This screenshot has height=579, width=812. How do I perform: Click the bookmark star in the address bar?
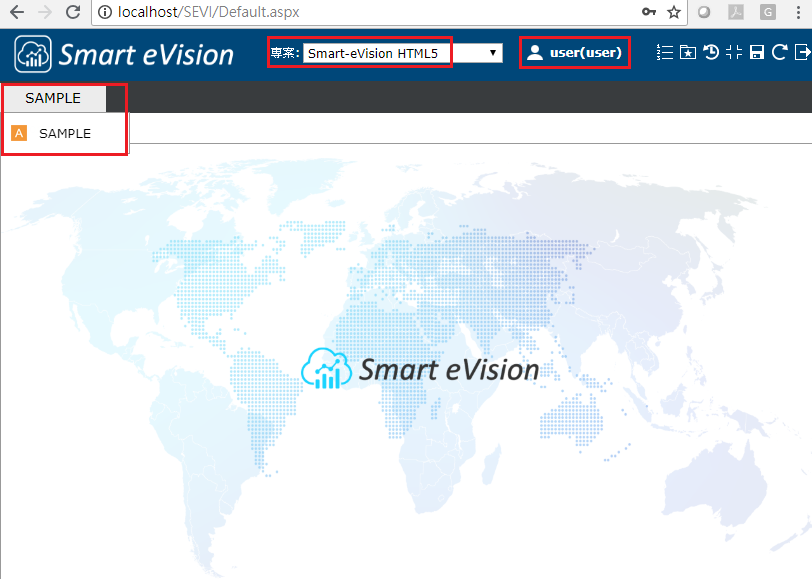pos(672,12)
